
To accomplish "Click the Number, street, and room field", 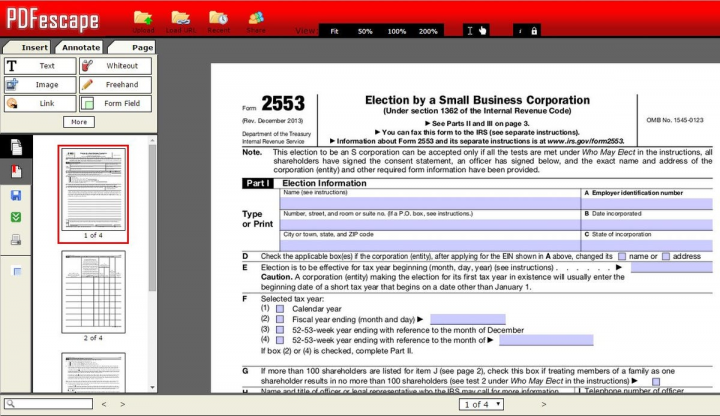I will pos(430,225).
